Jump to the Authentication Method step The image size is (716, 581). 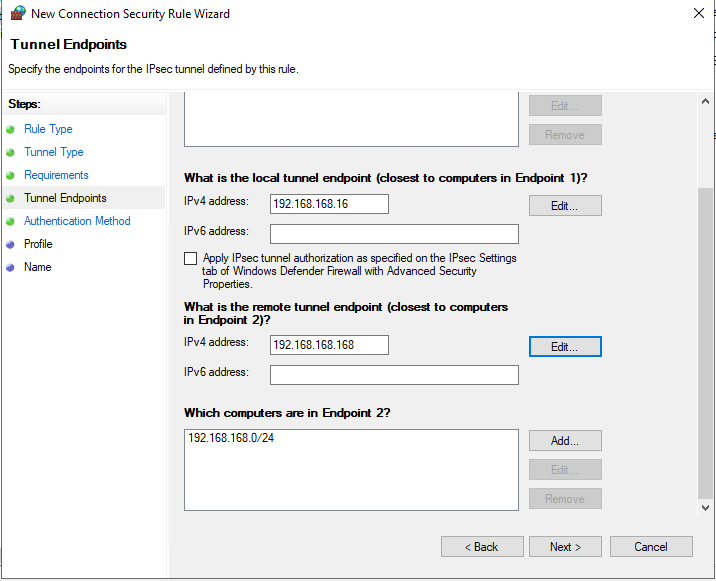click(77, 221)
